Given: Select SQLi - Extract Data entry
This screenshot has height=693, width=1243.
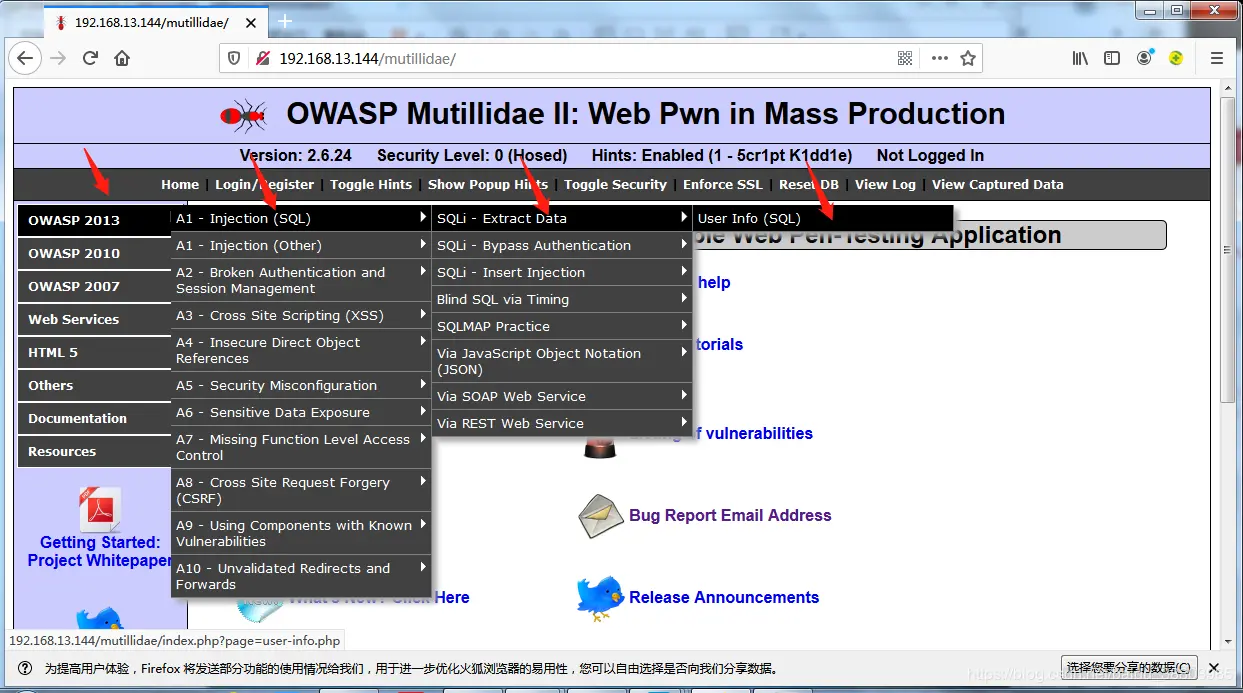Looking at the screenshot, I should [x=562, y=218].
